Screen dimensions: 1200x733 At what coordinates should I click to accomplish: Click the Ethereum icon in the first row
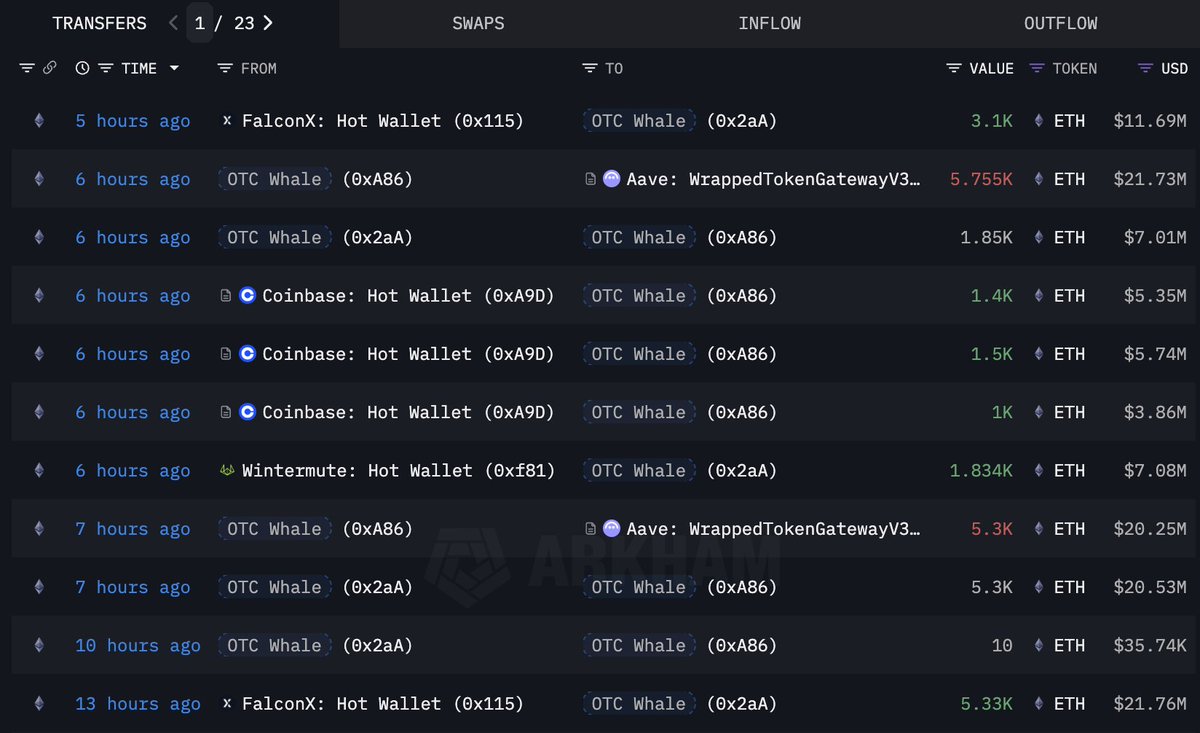(39, 121)
